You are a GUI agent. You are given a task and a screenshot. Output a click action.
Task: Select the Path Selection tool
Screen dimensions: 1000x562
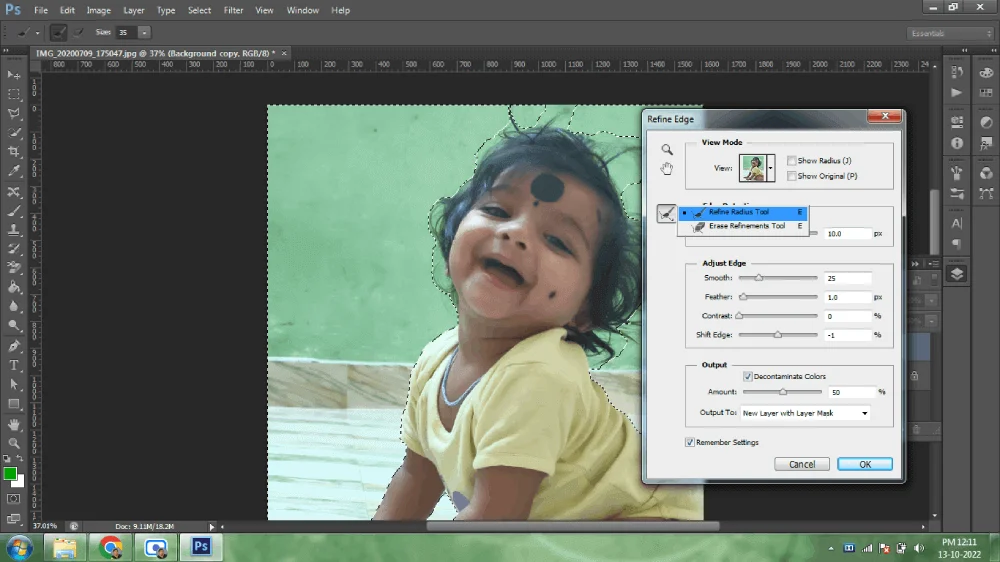pyautogui.click(x=13, y=385)
